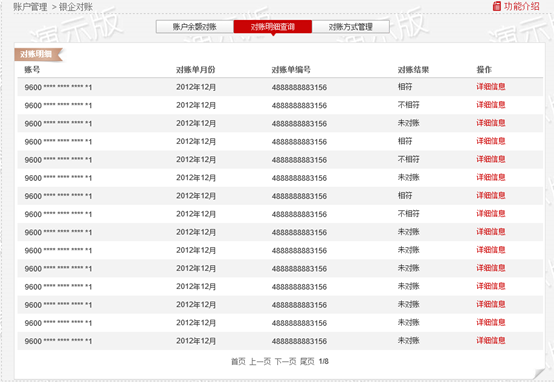This screenshot has width=554, height=382.
Task: Click the 对账单月份 column header
Action: [196, 70]
